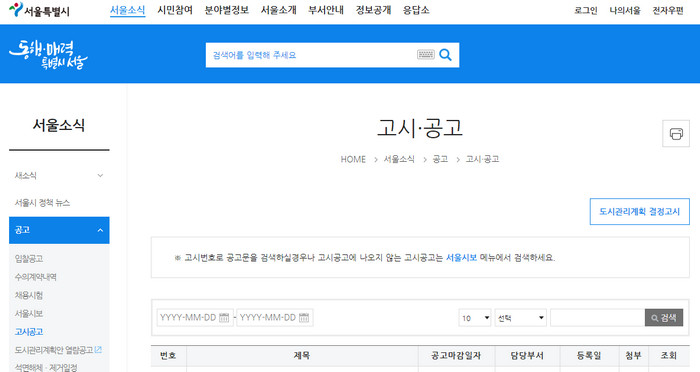
Task: Click the gray 검색 button in the filter bar
Action: 664,318
